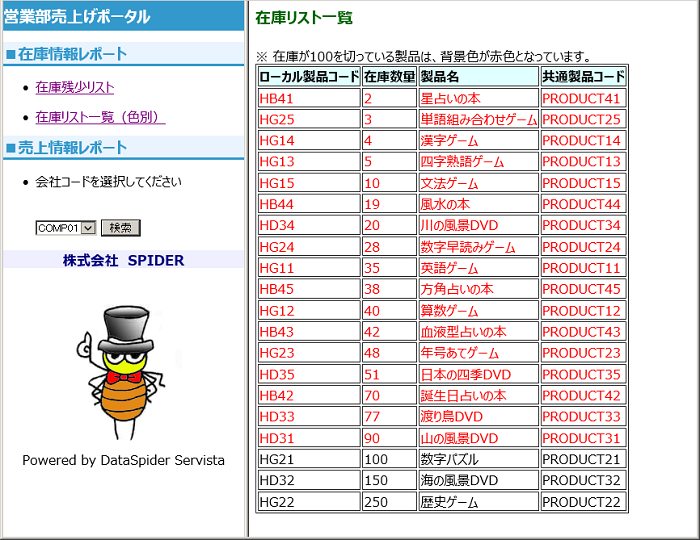Click the 共通製品コード column header
This screenshot has width=700, height=540.
583,77
